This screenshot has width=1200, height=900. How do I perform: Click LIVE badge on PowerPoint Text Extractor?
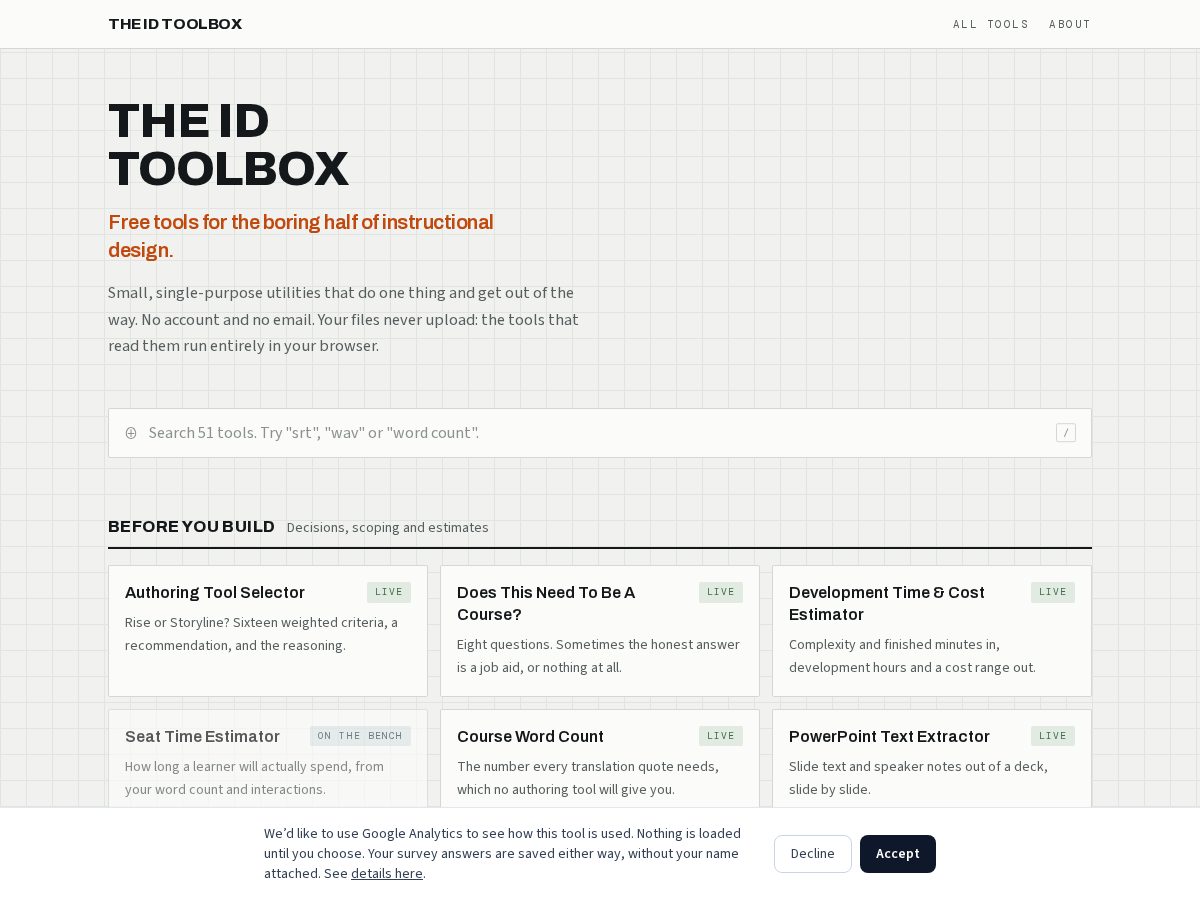tap(1053, 736)
